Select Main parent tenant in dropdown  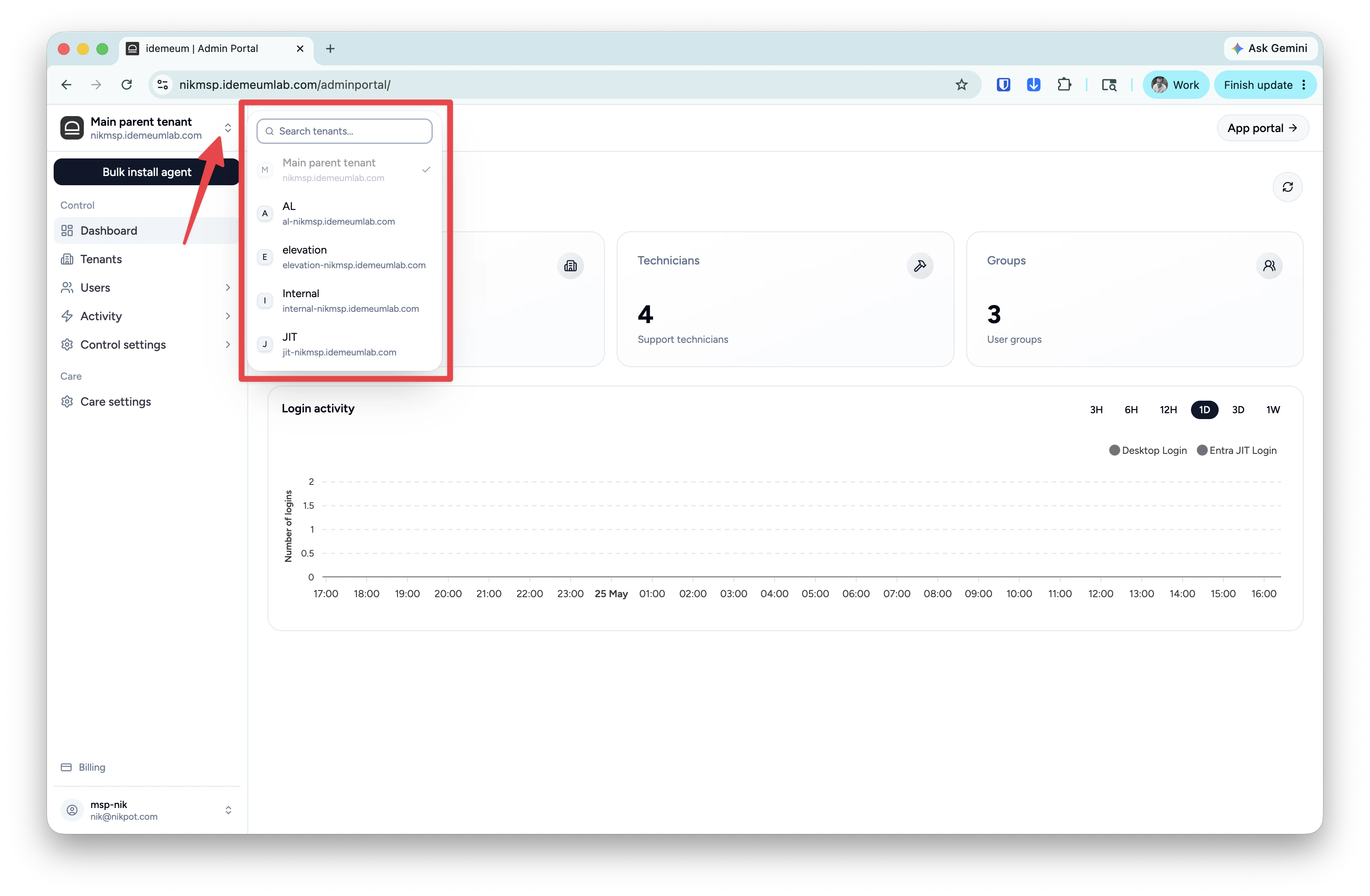pos(344,170)
